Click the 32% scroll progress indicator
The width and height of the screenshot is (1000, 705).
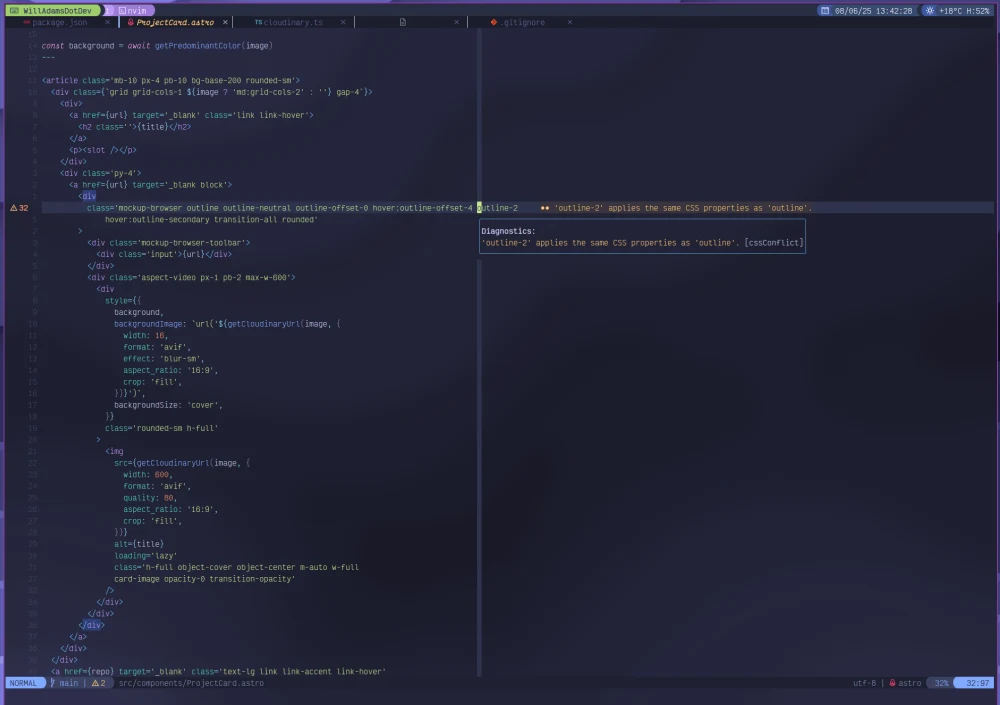click(941, 683)
